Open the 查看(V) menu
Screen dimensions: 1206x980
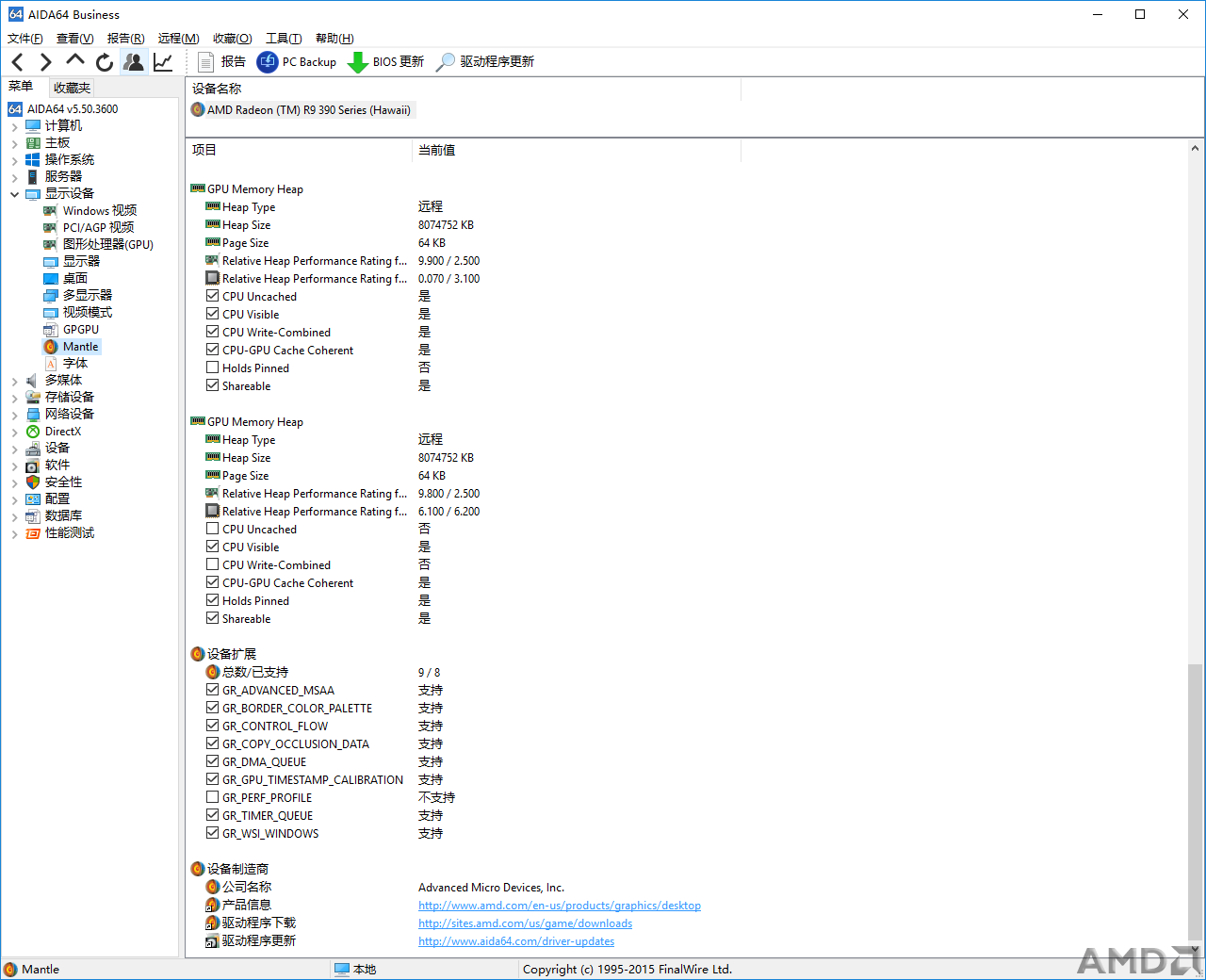click(75, 38)
